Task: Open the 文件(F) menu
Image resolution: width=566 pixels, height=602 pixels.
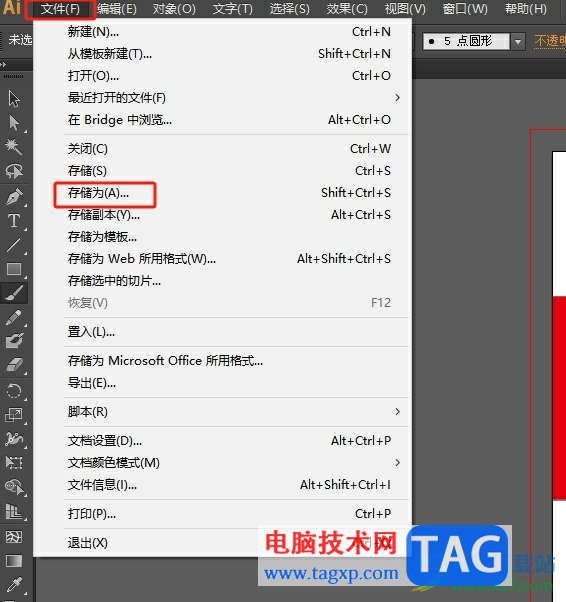Action: coord(60,8)
